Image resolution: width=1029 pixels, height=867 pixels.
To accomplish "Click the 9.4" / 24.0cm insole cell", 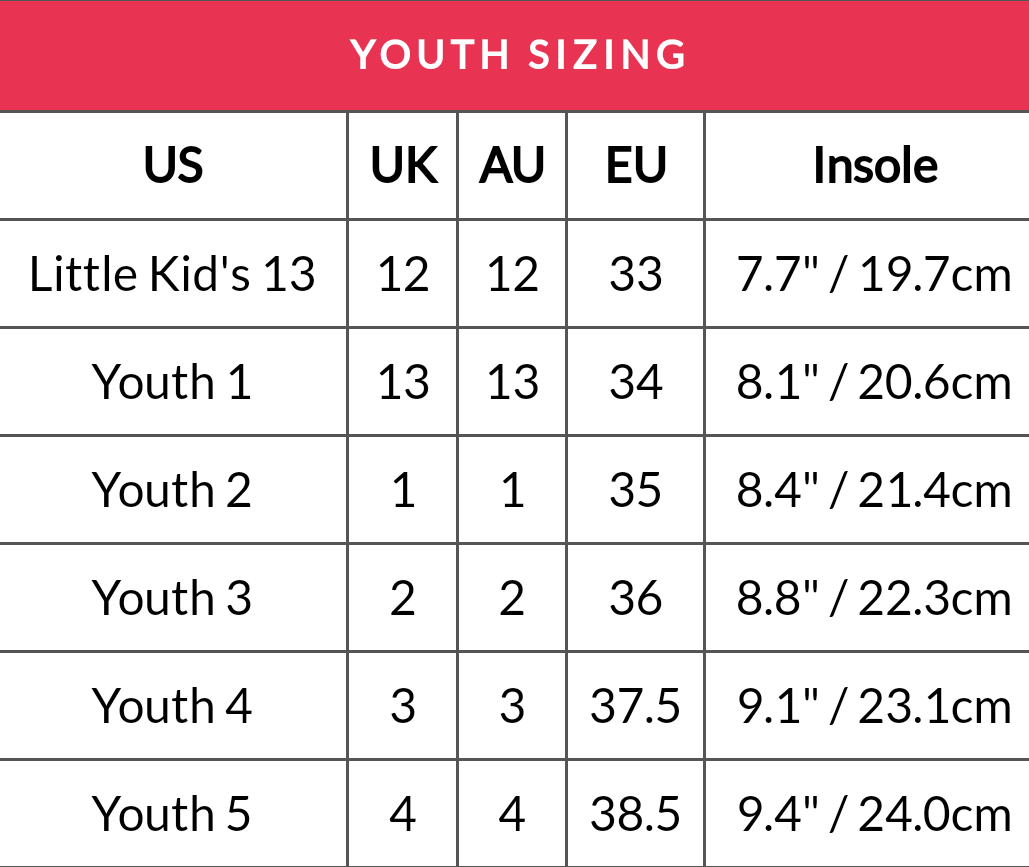I will 874,814.
